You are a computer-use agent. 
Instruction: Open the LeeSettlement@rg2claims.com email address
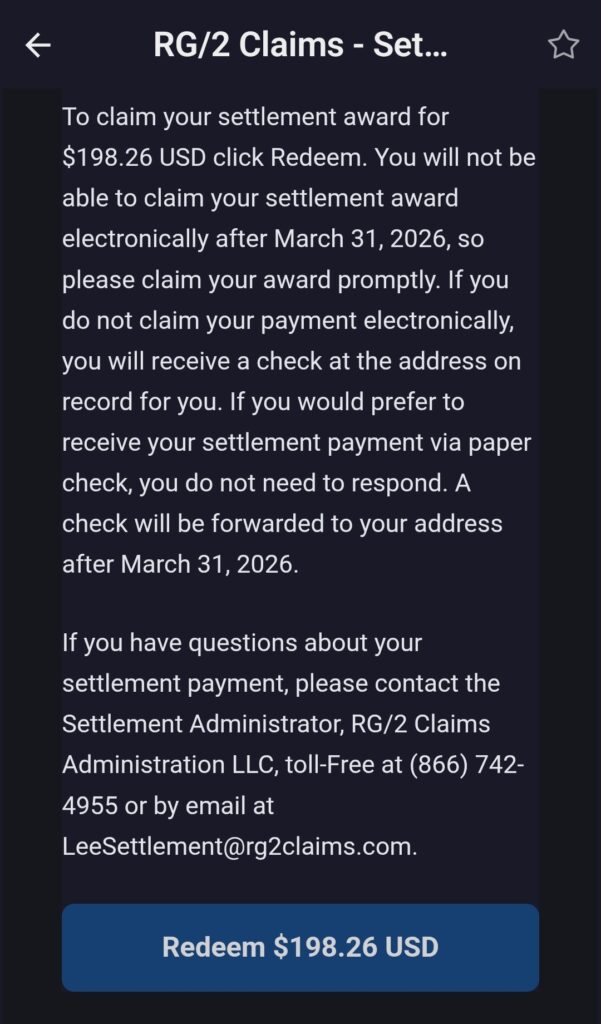click(x=239, y=847)
